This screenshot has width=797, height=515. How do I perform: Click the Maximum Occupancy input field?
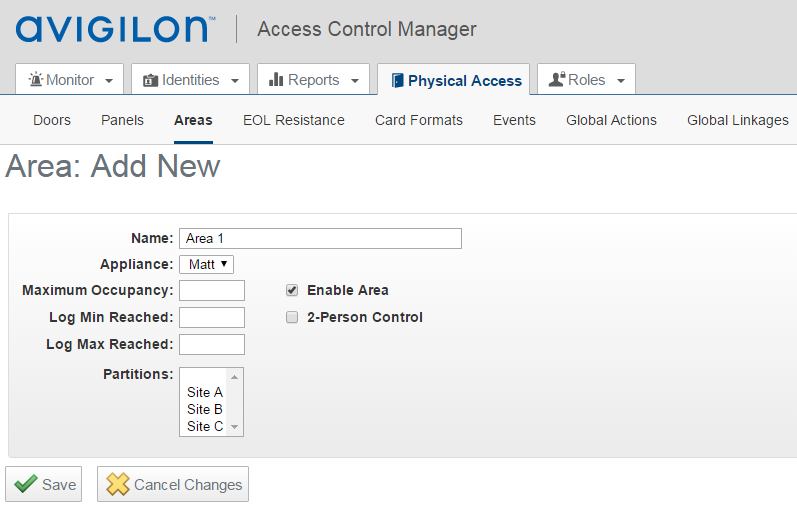click(211, 291)
